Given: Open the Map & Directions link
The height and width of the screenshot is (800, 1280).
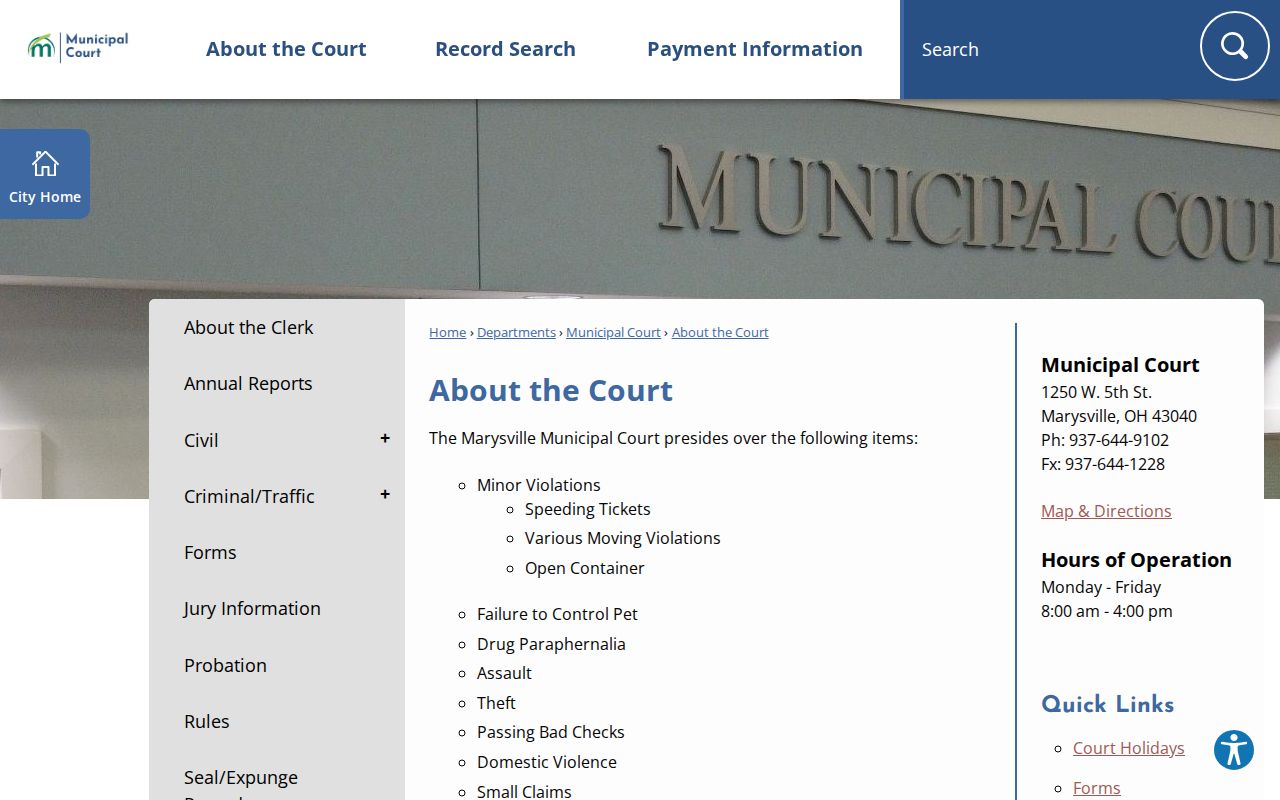Looking at the screenshot, I should pyautogui.click(x=1106, y=511).
